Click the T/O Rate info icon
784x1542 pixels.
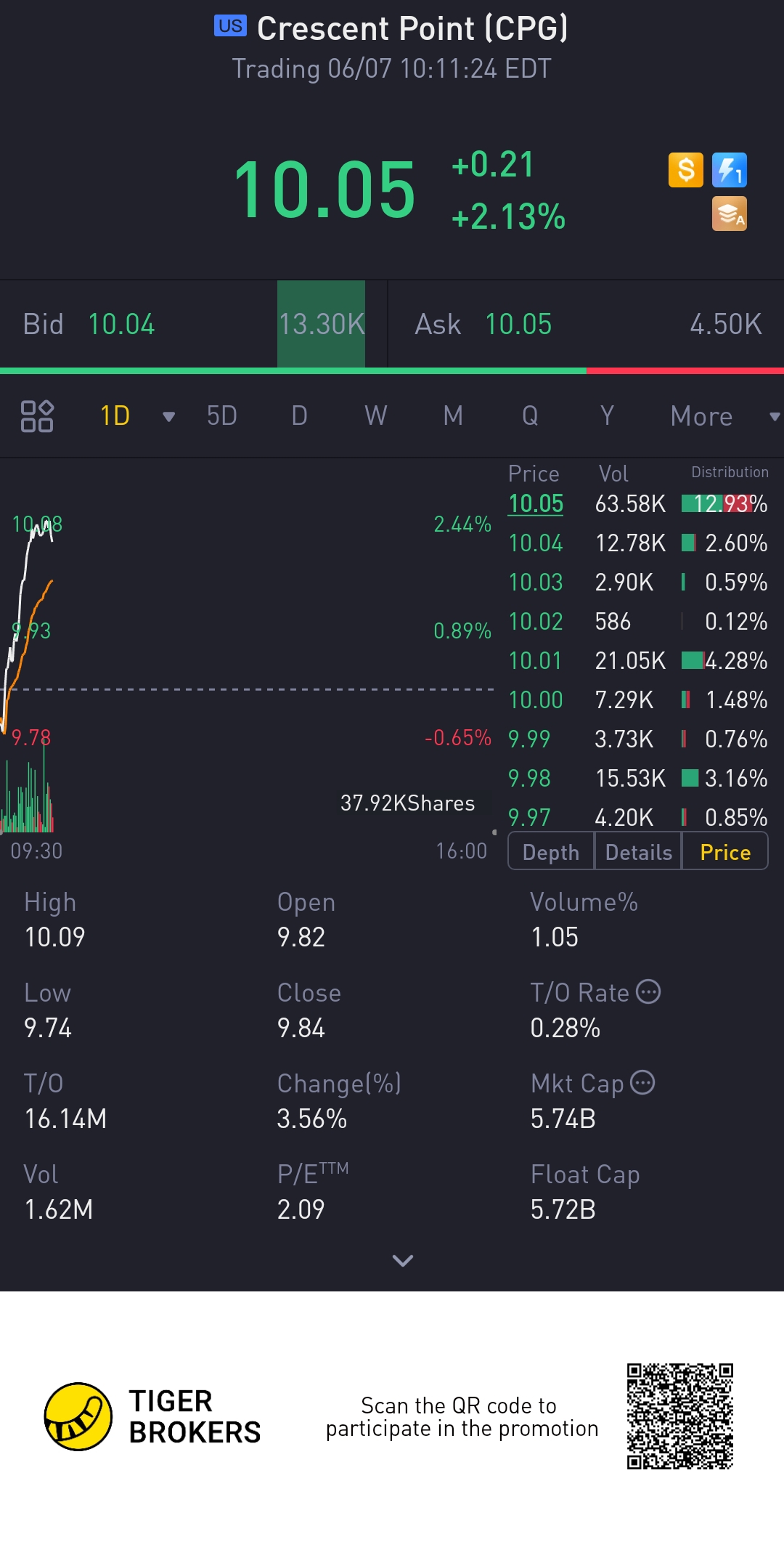[648, 991]
